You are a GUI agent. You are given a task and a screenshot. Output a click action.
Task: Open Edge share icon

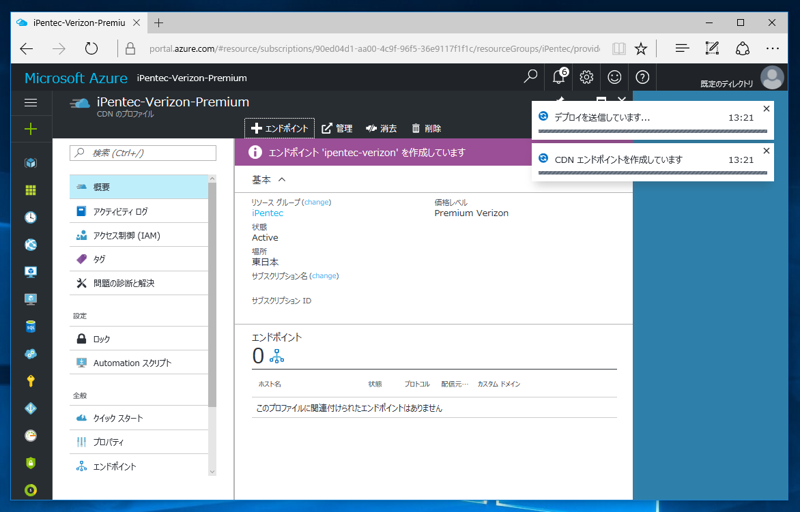tap(742, 48)
